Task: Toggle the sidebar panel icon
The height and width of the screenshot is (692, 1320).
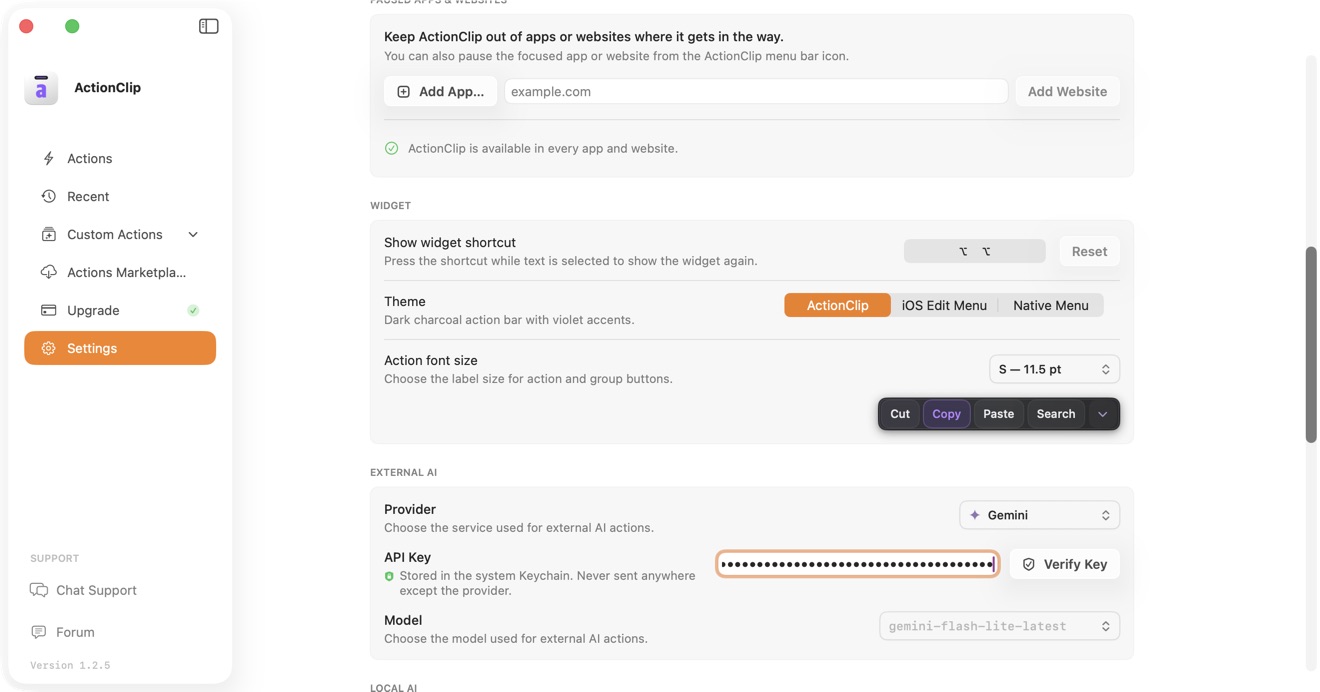Action: pos(208,26)
